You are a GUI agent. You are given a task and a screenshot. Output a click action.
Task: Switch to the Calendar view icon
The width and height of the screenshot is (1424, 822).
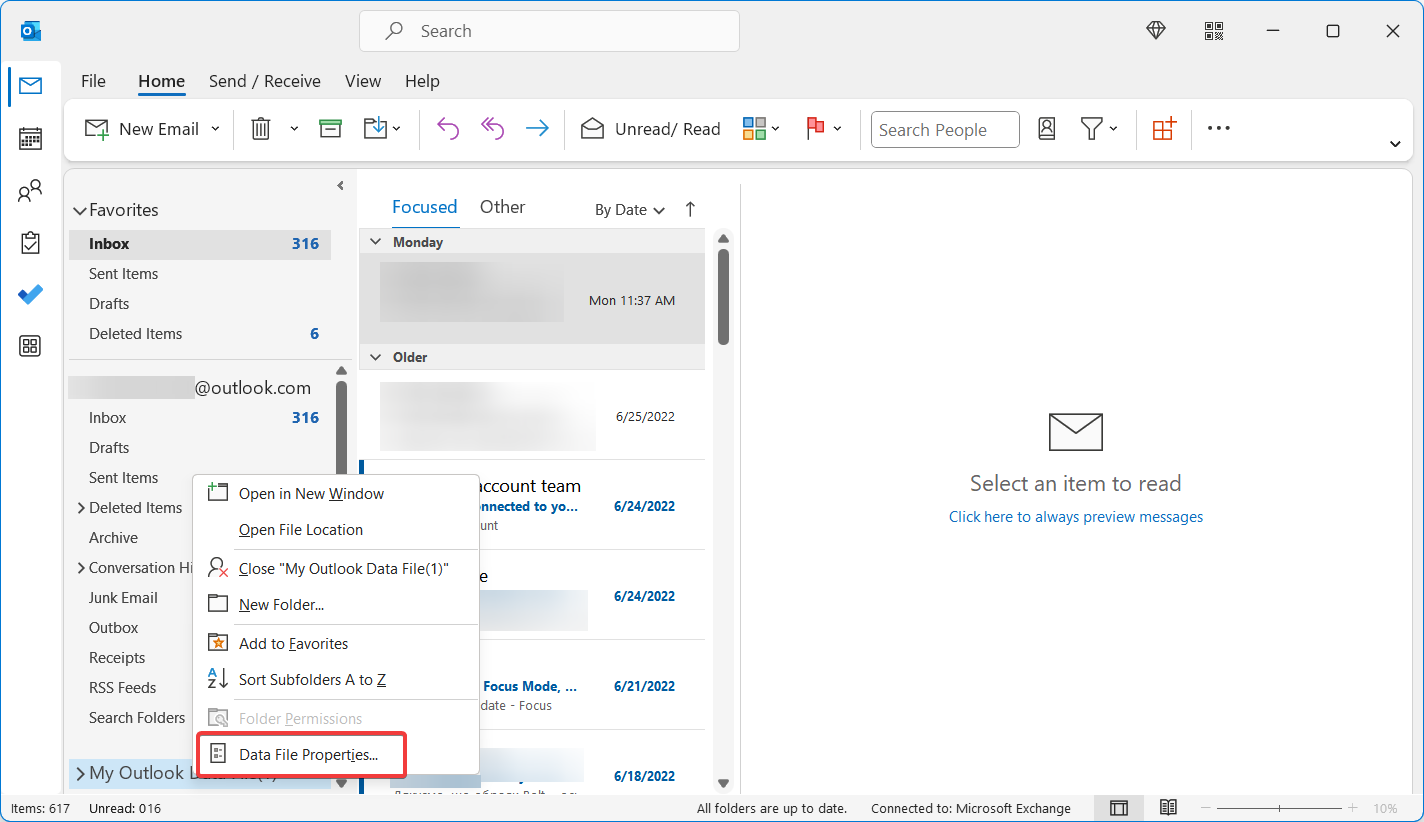30,138
